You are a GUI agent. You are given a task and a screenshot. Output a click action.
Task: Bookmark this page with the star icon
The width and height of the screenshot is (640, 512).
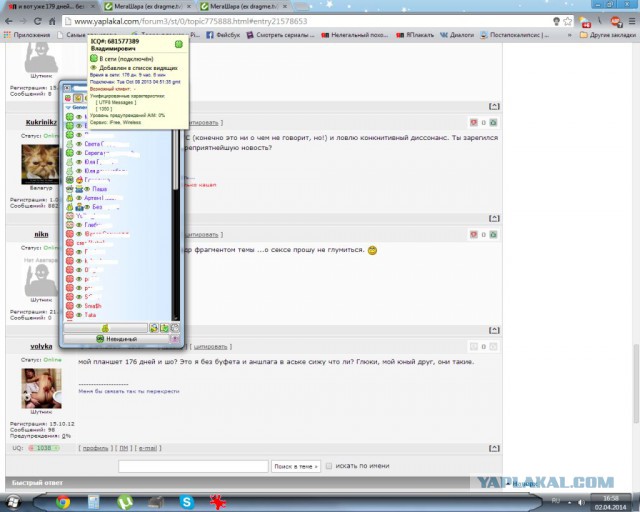[567, 21]
